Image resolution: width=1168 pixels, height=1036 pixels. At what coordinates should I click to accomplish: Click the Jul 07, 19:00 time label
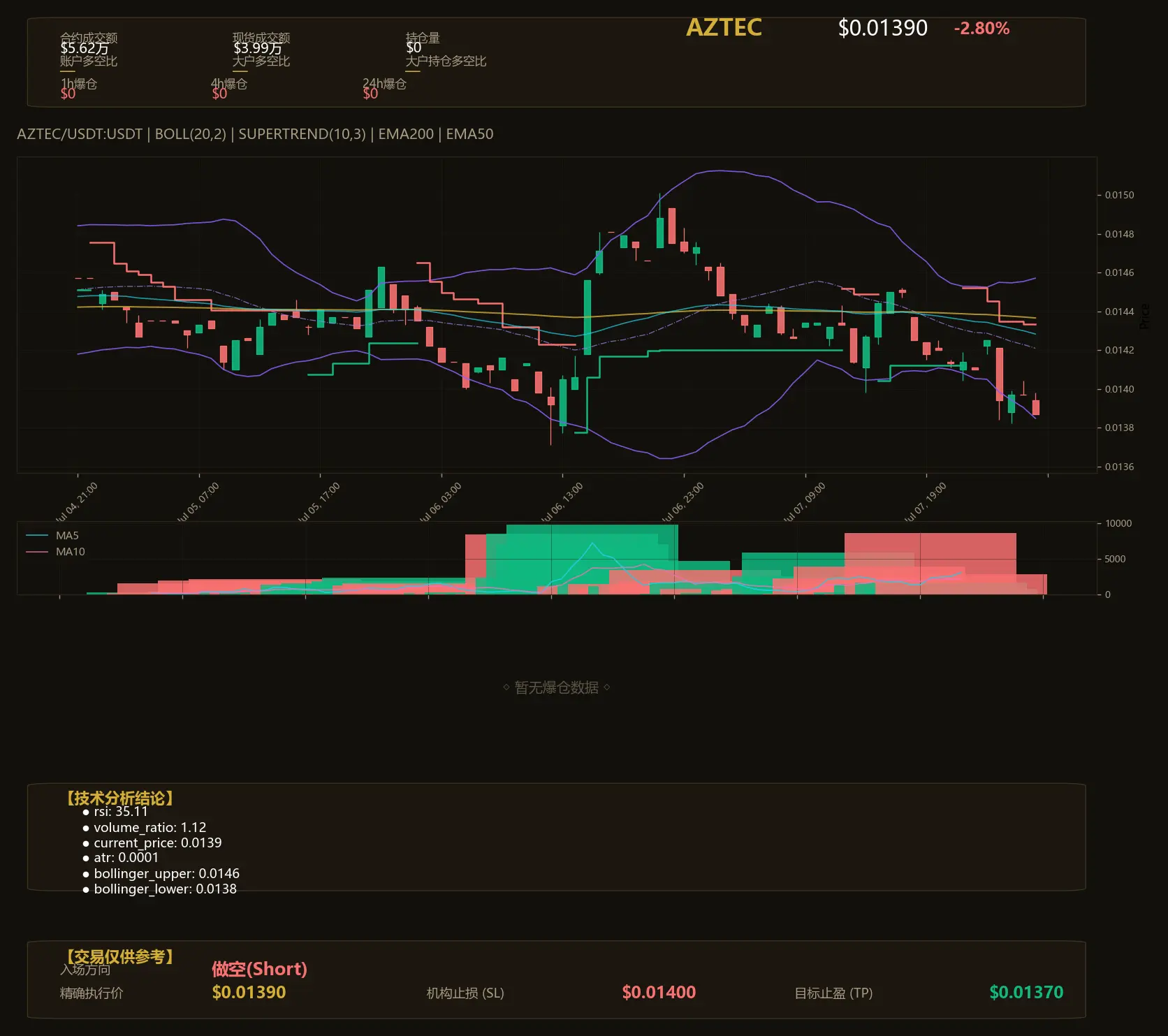(926, 502)
